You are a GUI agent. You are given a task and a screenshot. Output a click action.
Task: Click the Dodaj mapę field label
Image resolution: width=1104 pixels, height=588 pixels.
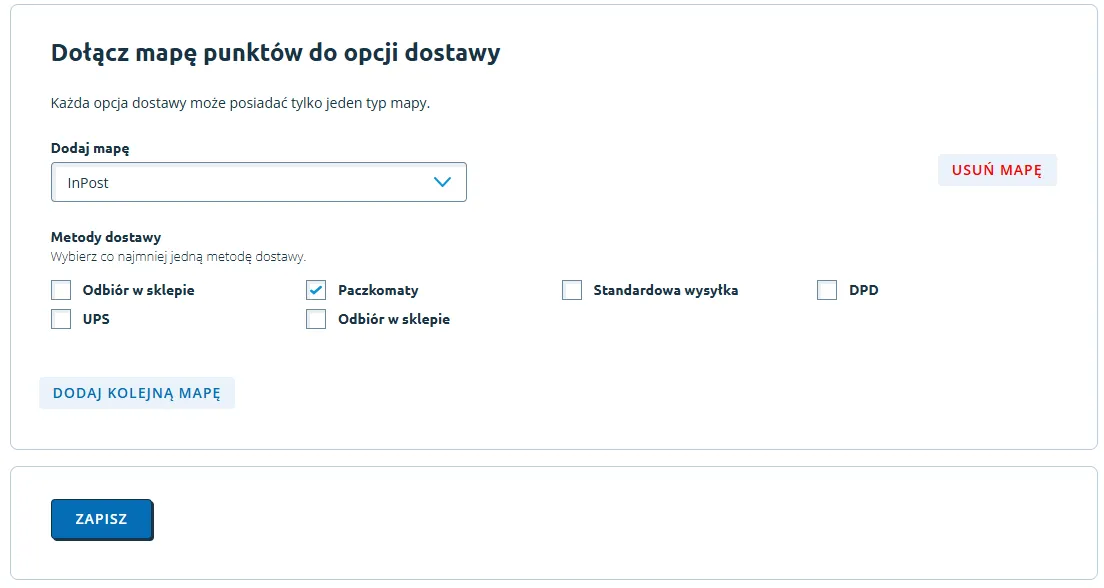(x=90, y=148)
